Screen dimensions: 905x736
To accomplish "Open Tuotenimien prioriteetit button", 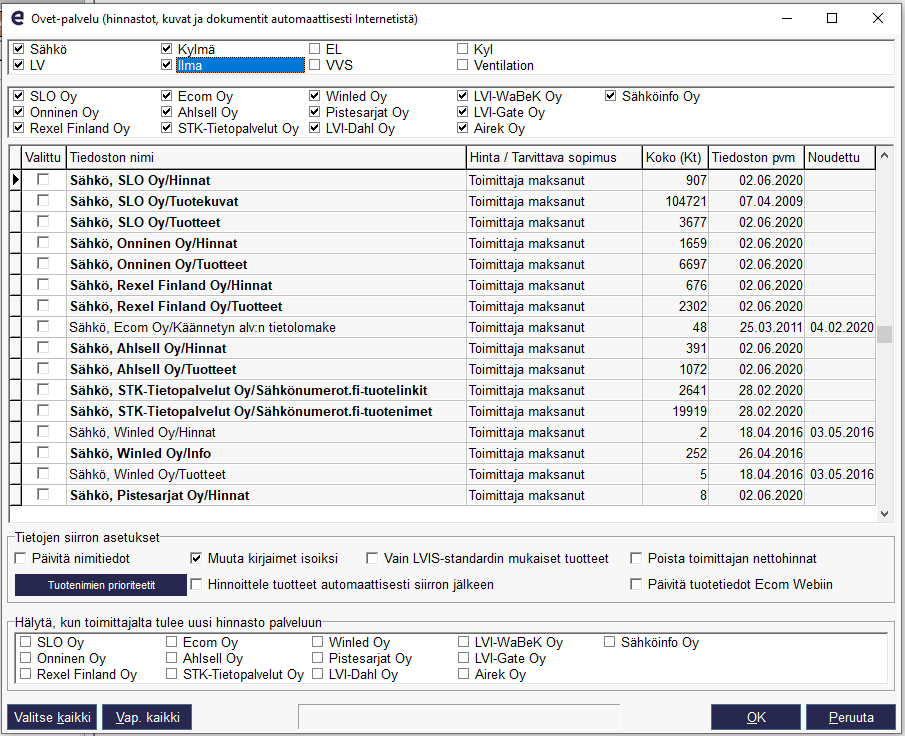I will click(x=101, y=585).
